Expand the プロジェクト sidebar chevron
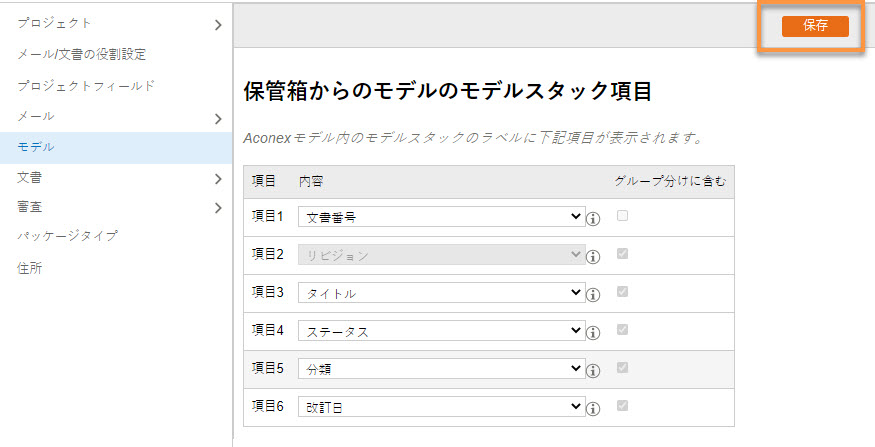875x447 pixels. pos(218,25)
